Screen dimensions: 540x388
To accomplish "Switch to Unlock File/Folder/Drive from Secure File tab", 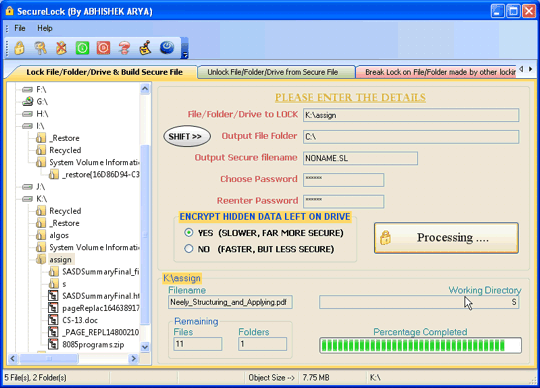I will 272,72.
